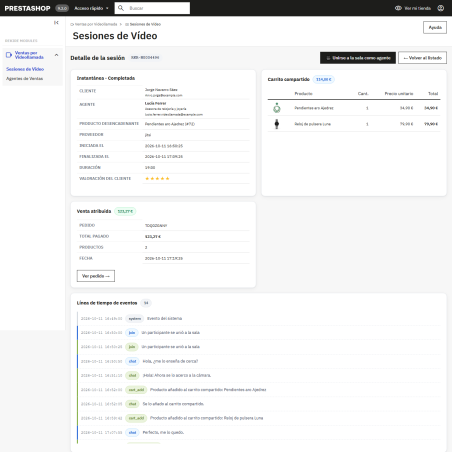
Task: Click the cart_add tag for Reloj de pulsera Luna
Action: click(x=136, y=418)
